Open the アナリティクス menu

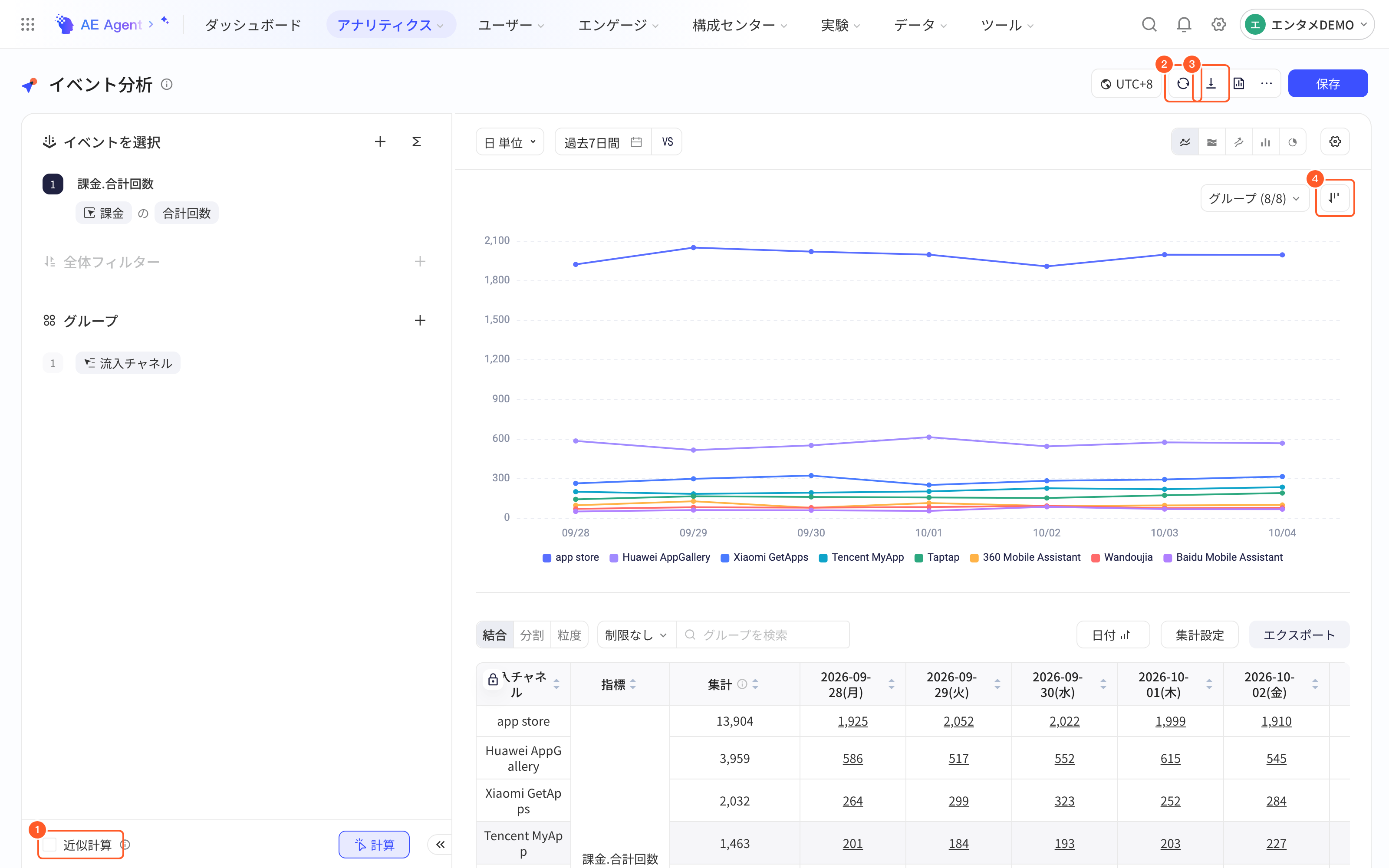[391, 25]
